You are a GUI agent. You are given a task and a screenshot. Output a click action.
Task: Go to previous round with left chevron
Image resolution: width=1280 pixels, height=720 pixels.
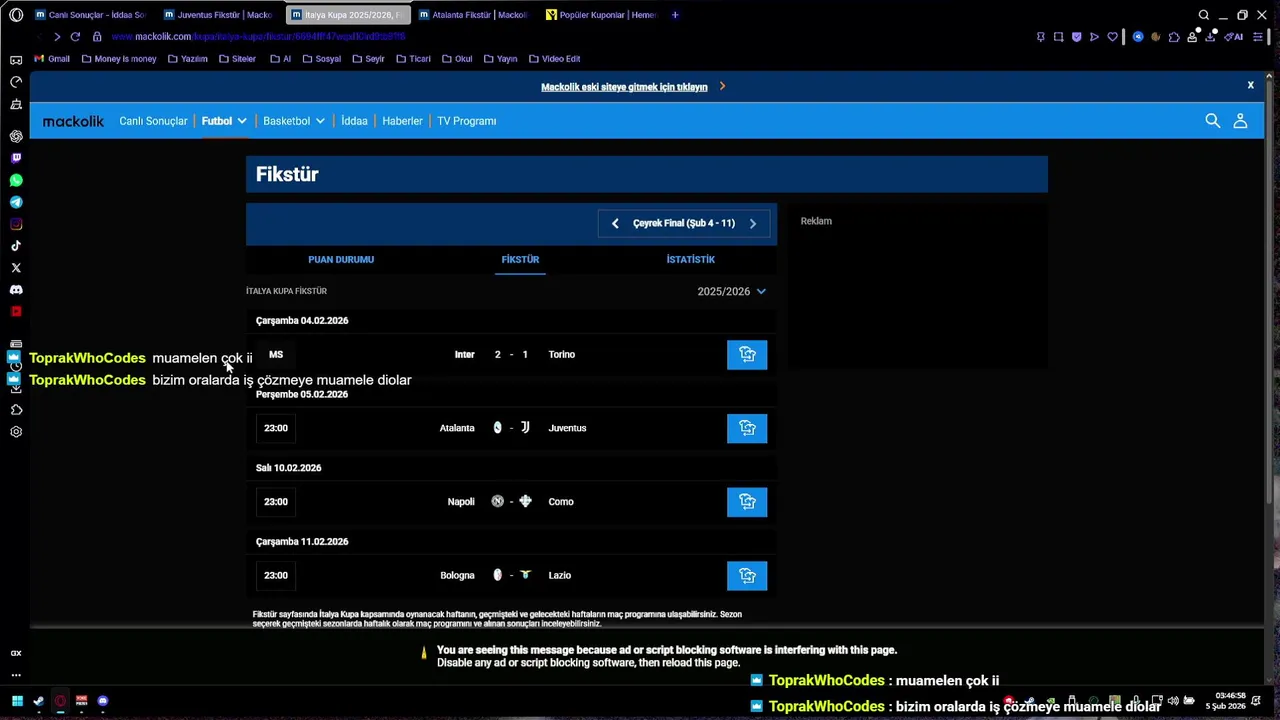[615, 223]
